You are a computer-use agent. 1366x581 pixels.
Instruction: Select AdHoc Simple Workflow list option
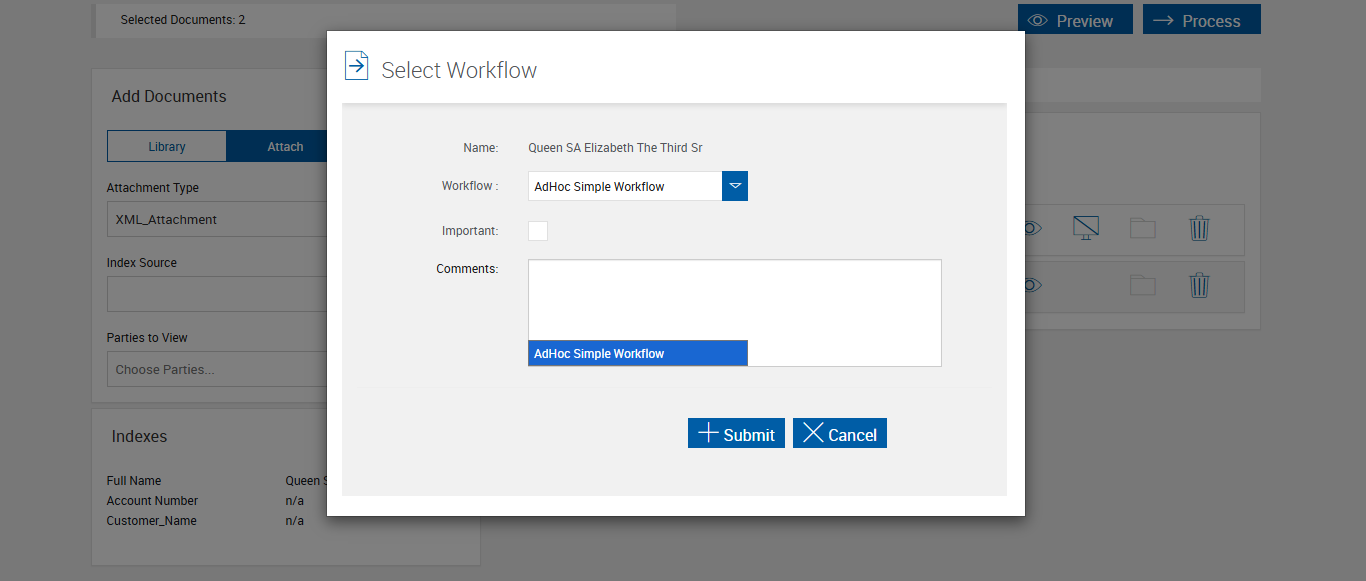pyautogui.click(x=637, y=353)
